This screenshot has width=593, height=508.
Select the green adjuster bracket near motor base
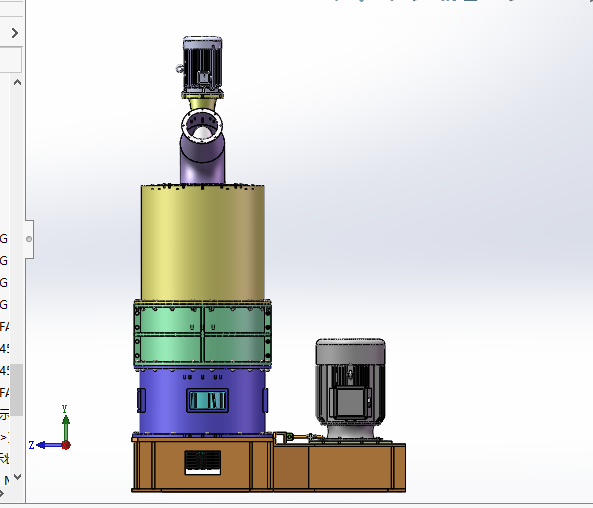pyautogui.click(x=290, y=438)
